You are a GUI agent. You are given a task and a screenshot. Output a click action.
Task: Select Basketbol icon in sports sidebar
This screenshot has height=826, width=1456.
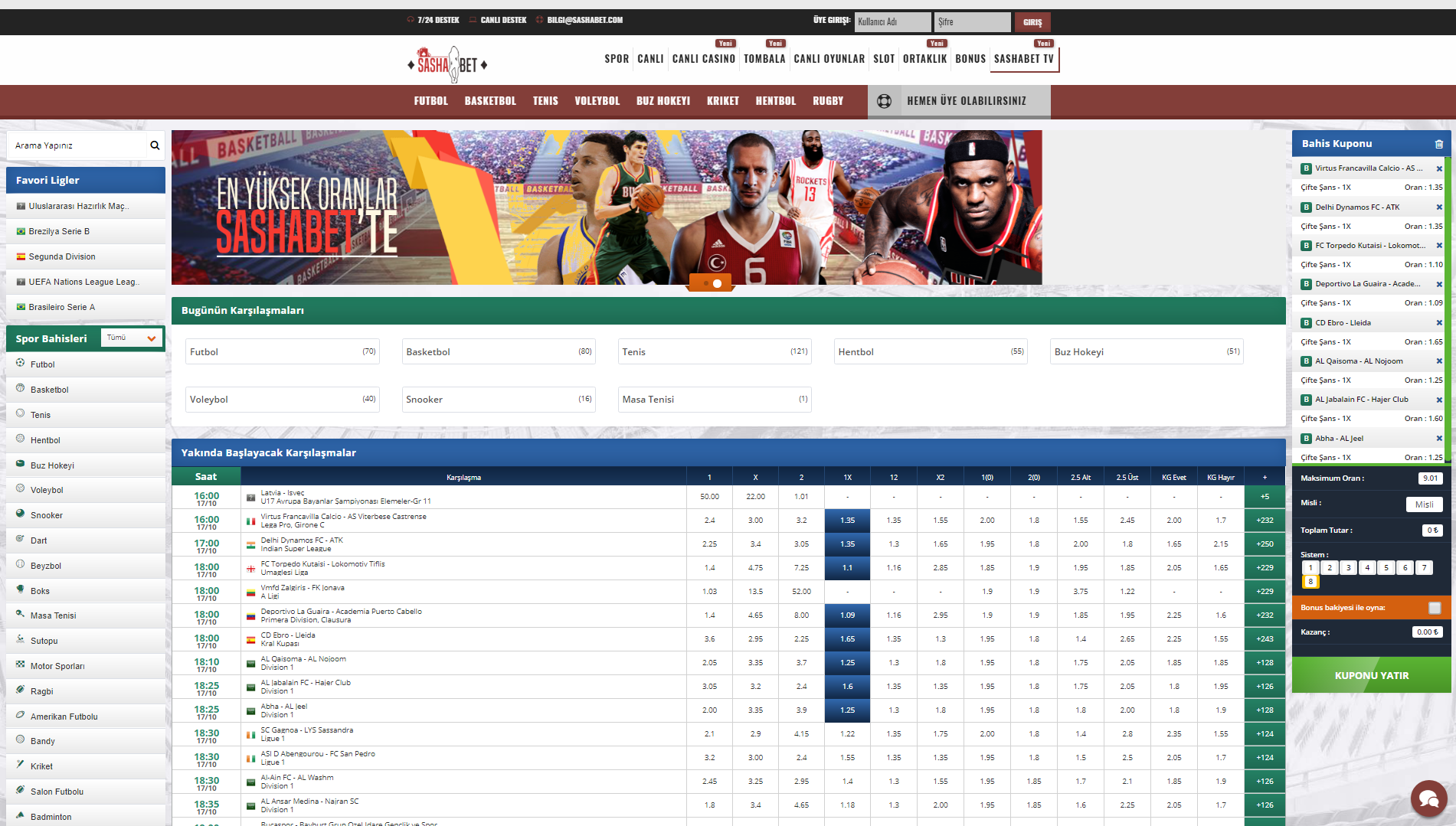21,389
